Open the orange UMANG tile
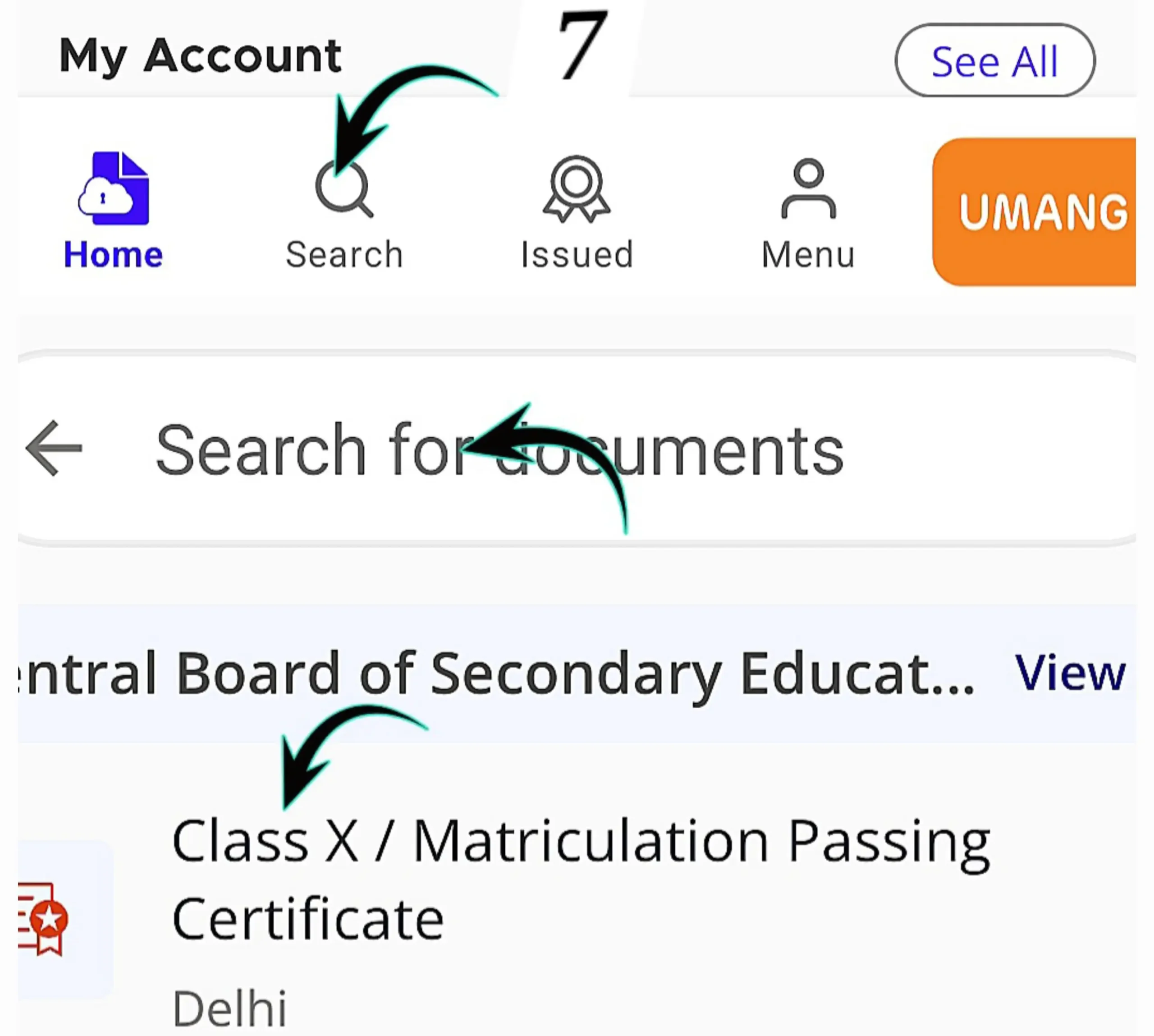The height and width of the screenshot is (1036, 1154). click(x=1035, y=212)
